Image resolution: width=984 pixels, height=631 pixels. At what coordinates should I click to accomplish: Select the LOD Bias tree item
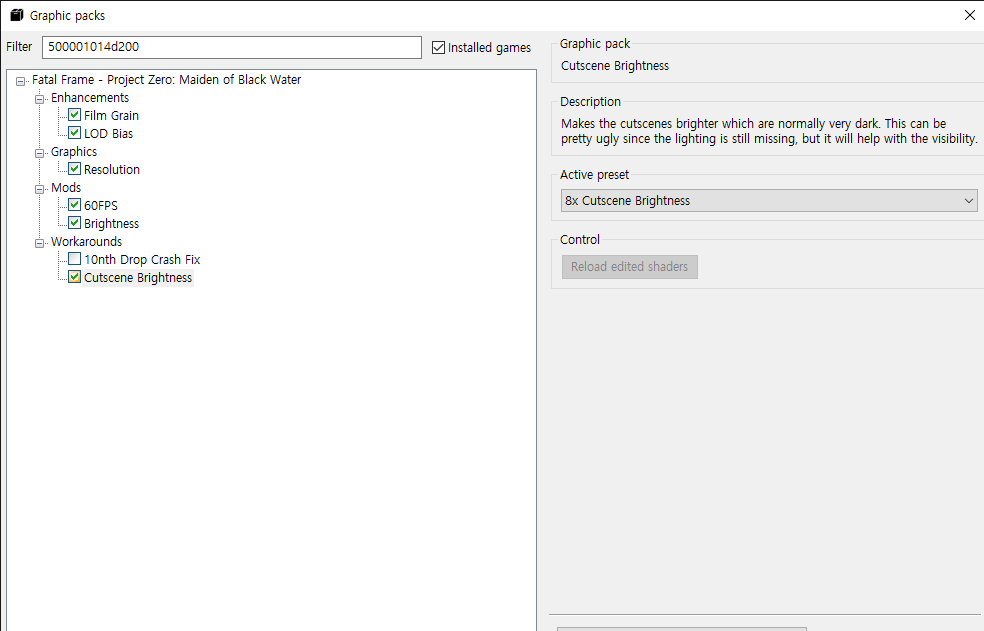click(x=109, y=134)
